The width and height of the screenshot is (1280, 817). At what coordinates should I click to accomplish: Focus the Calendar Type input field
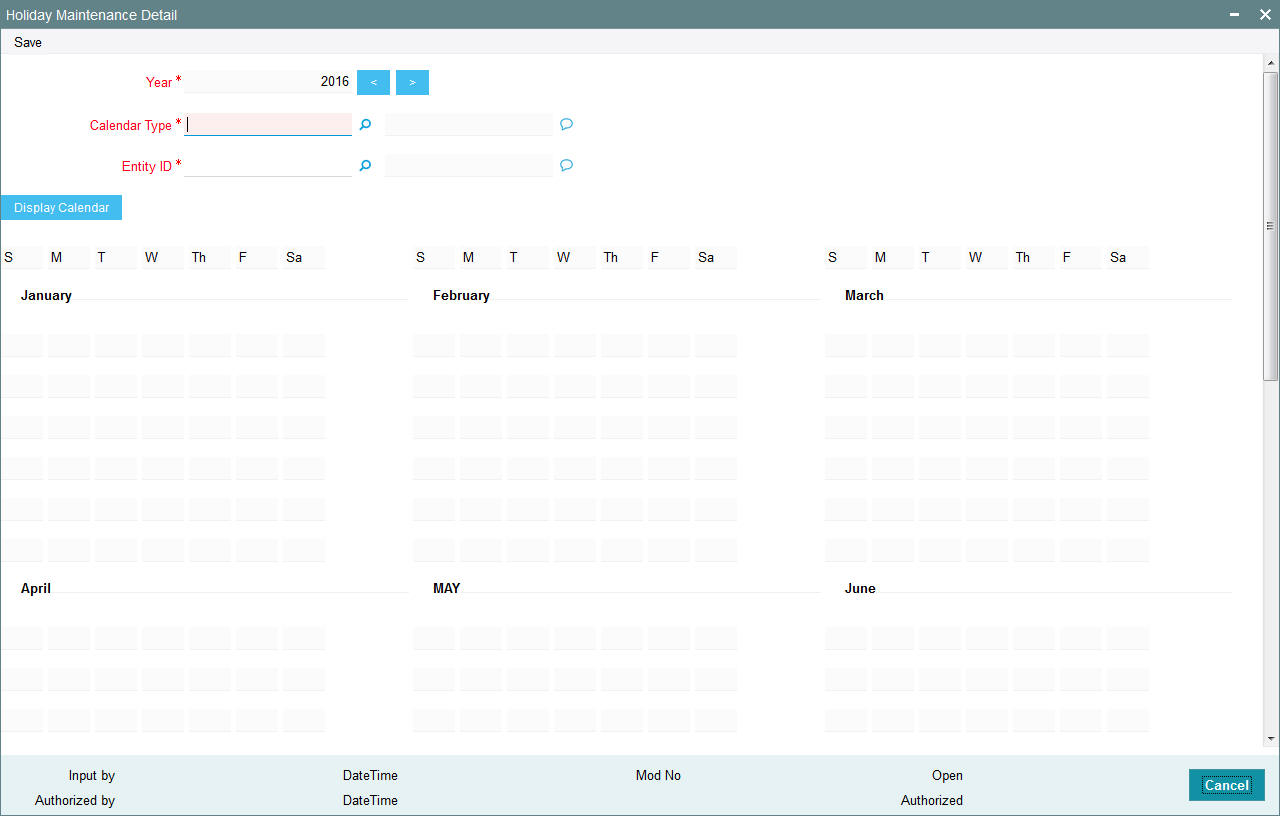pos(268,124)
